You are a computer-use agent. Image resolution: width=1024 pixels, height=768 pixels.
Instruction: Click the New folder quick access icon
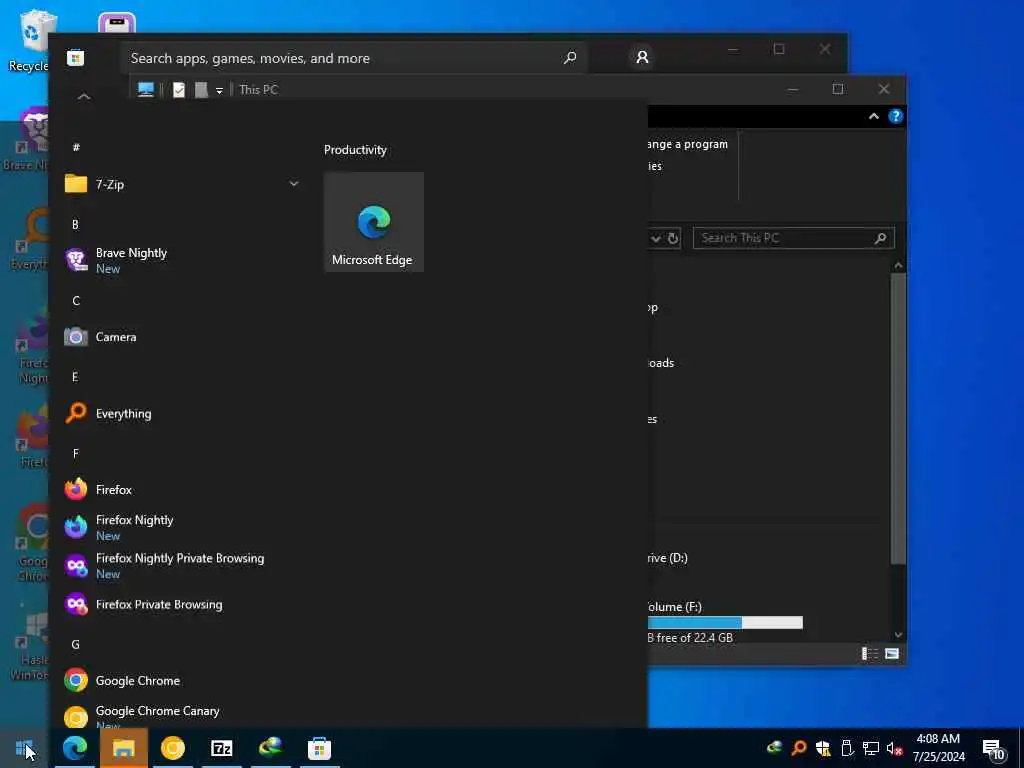click(x=201, y=89)
